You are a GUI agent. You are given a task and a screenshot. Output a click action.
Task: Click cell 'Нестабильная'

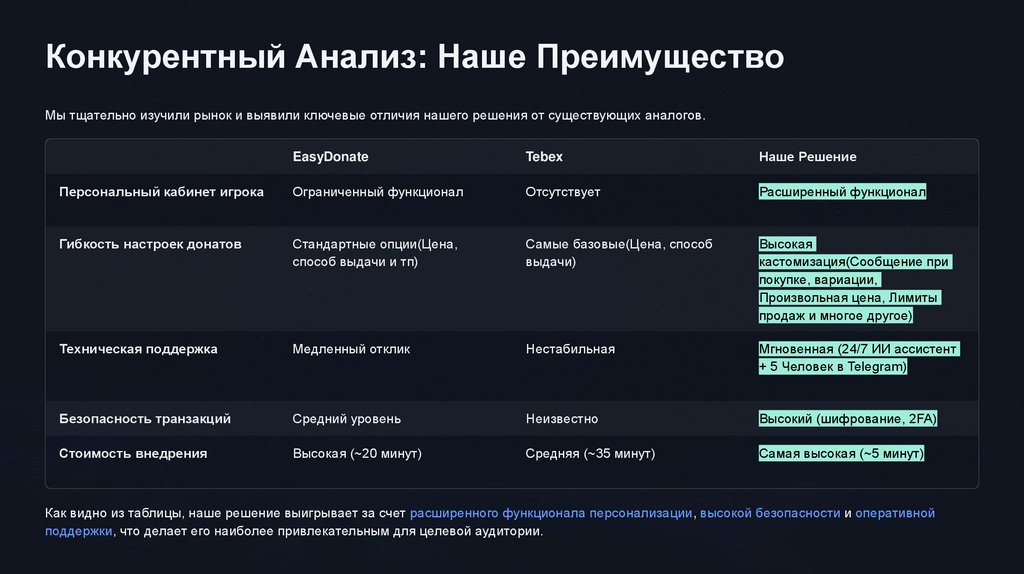click(x=570, y=349)
